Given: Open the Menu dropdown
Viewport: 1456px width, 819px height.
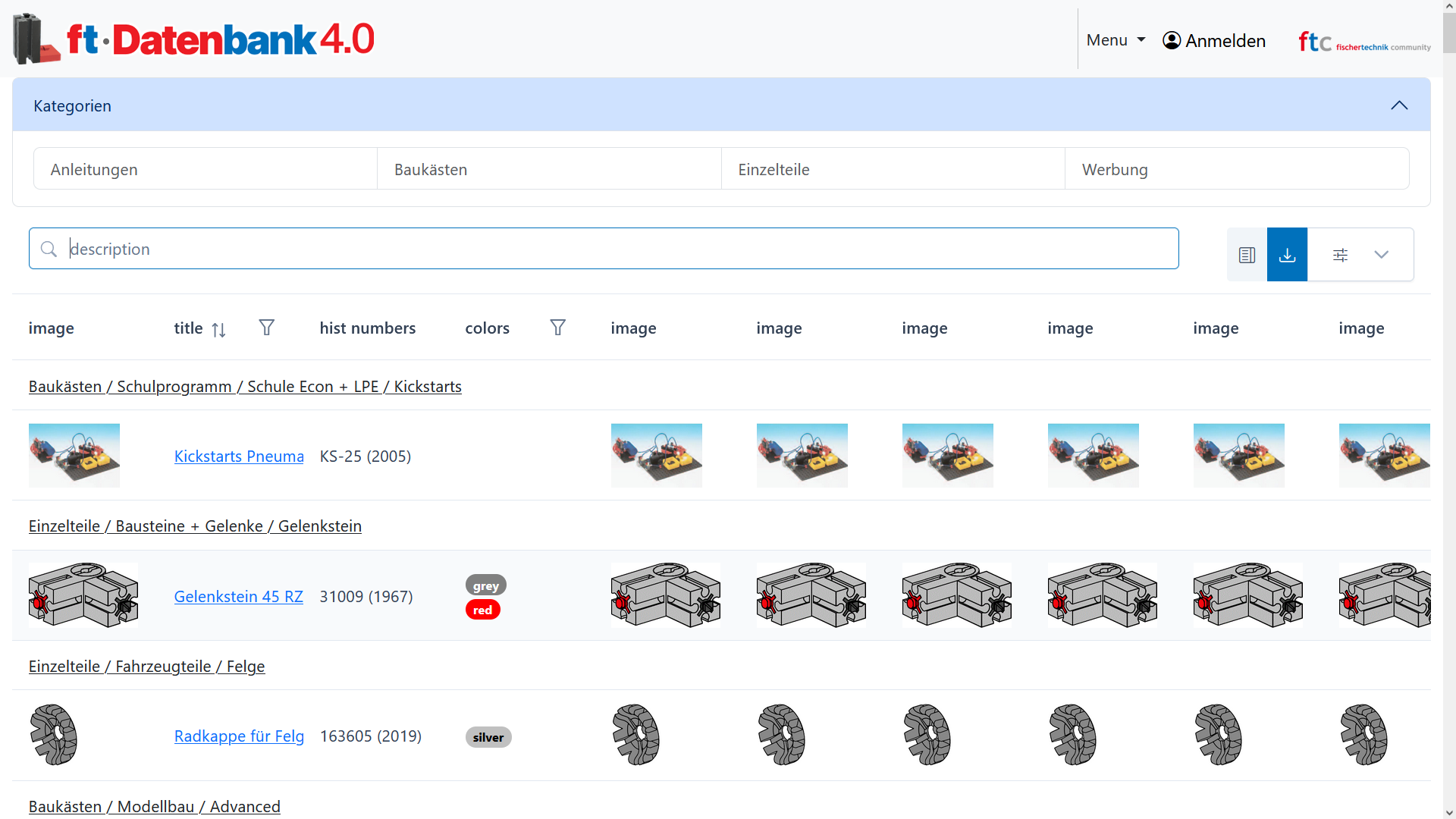Looking at the screenshot, I should 1116,40.
